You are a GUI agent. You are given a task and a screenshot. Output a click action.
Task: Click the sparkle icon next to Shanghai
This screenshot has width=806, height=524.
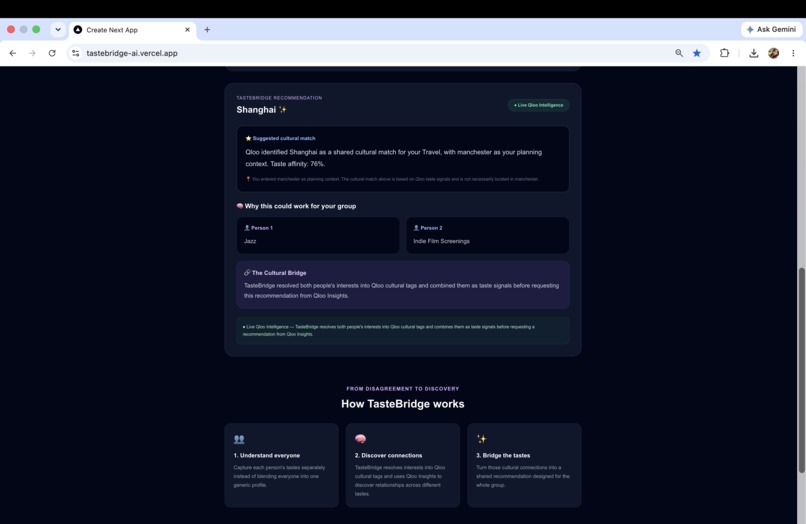point(282,110)
